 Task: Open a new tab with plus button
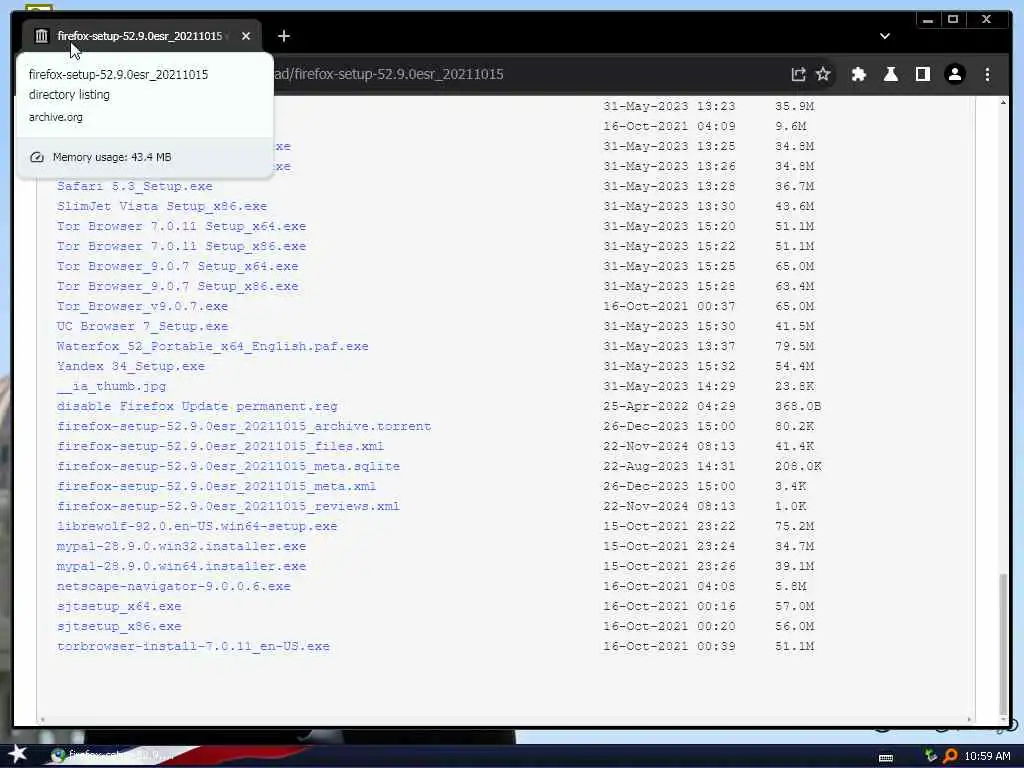click(283, 36)
